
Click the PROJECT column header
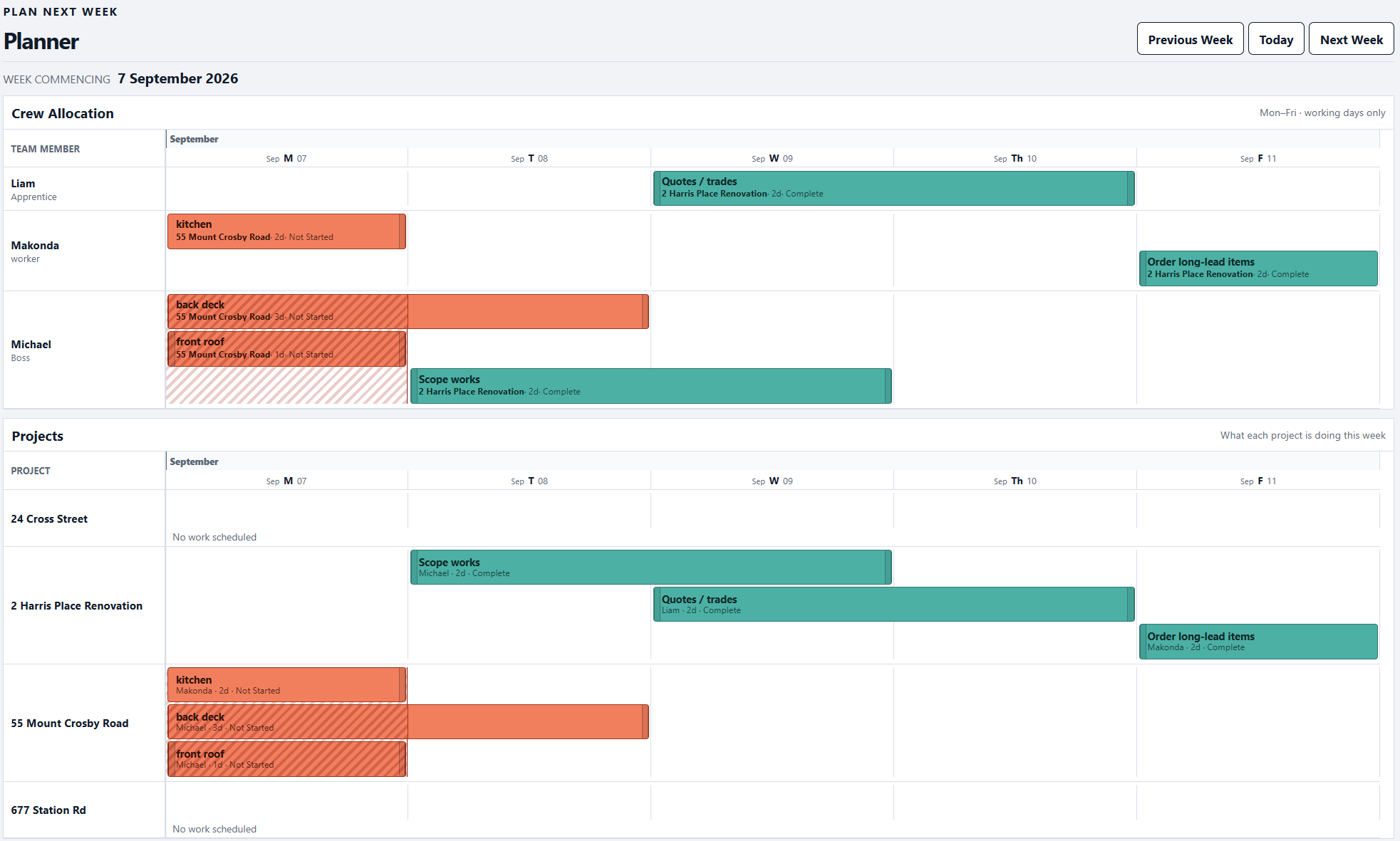tap(31, 471)
